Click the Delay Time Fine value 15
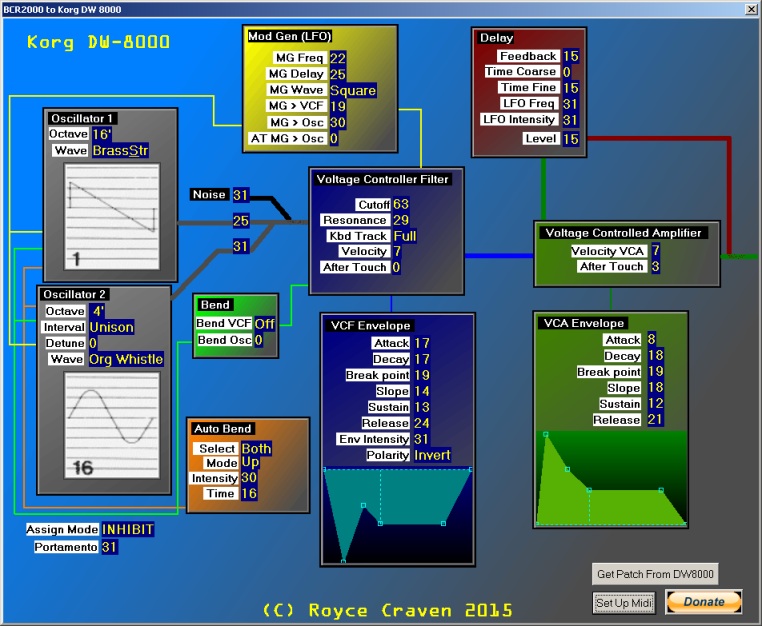This screenshot has height=626, width=762. coord(571,88)
